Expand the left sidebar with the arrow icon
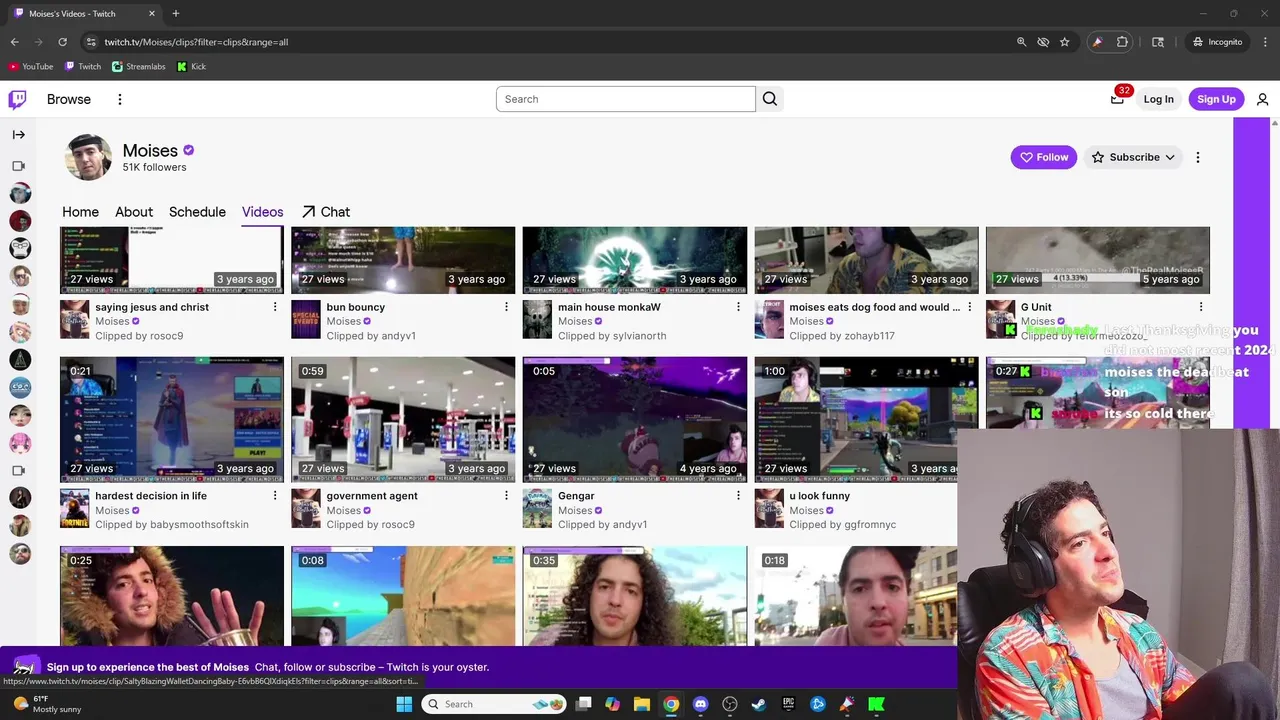1280x720 pixels. point(18,134)
